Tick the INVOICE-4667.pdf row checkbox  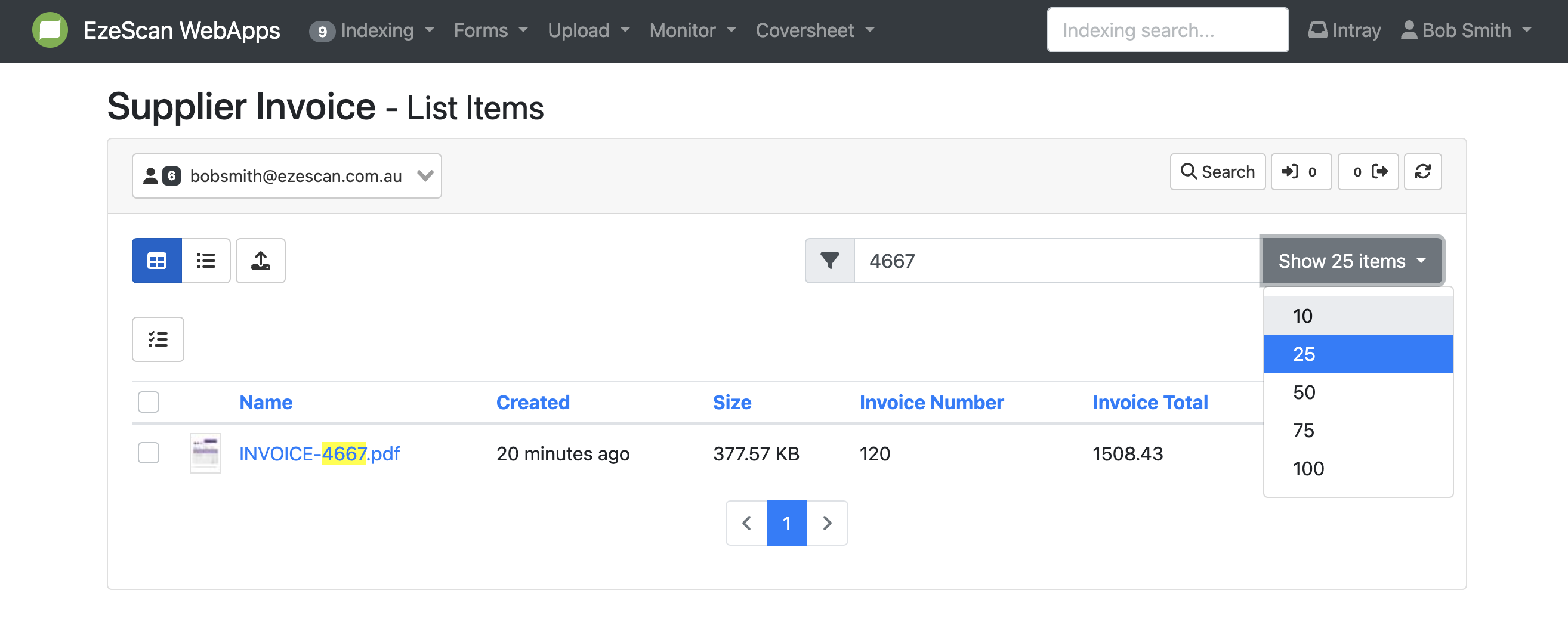coord(149,453)
